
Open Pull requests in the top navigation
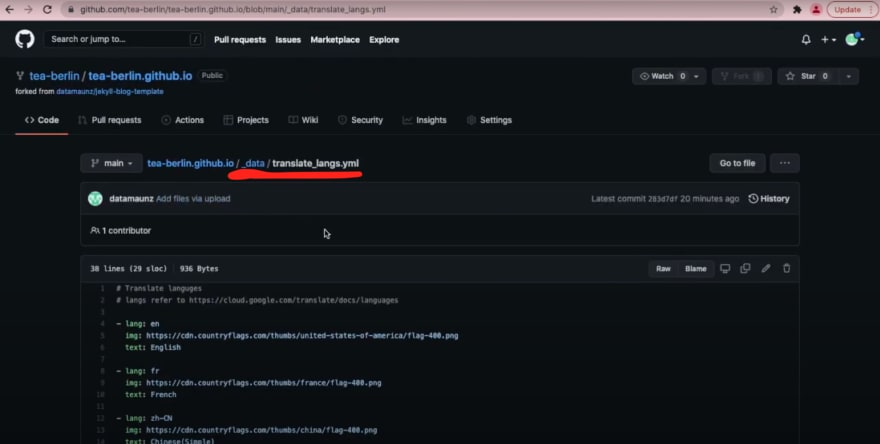(x=240, y=40)
